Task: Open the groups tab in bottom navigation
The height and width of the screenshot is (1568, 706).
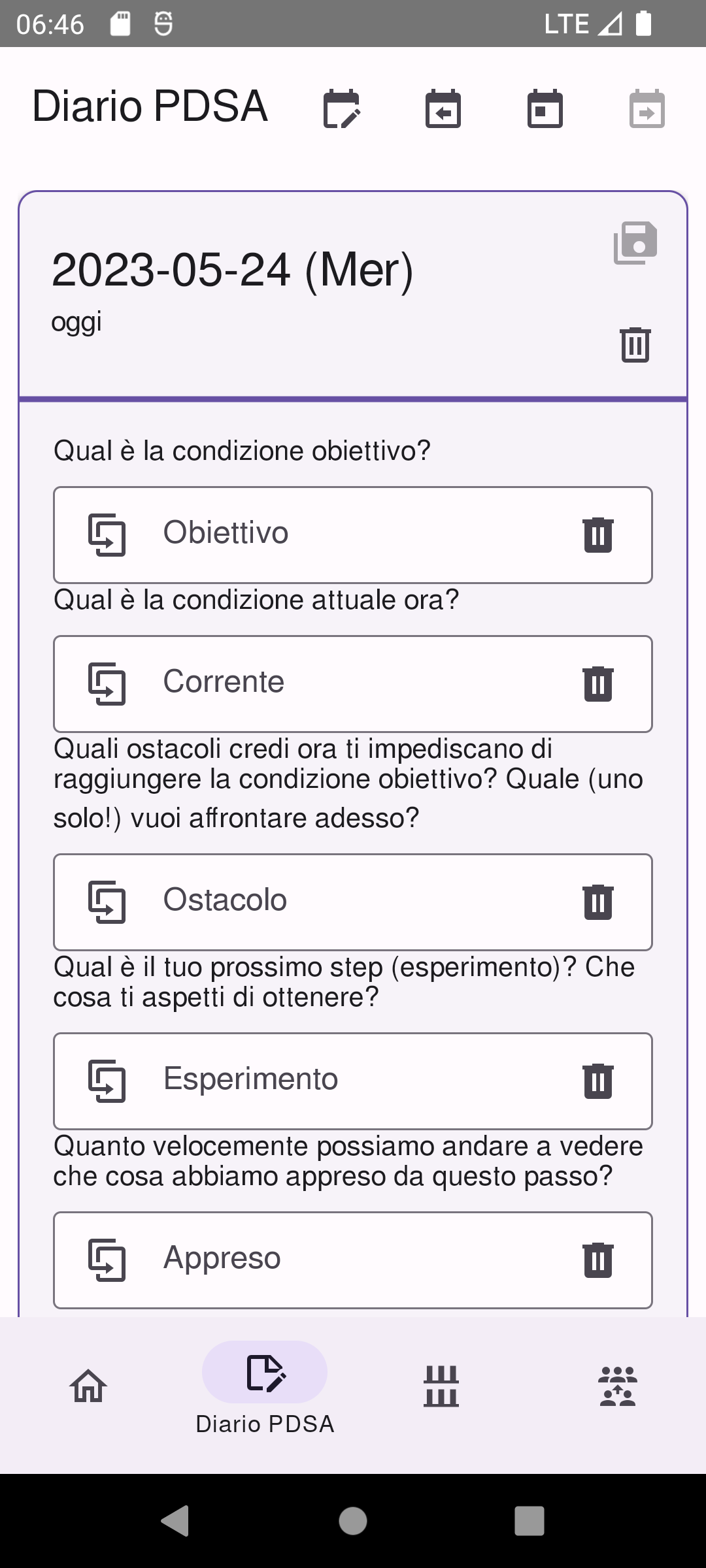Action: click(x=618, y=1385)
